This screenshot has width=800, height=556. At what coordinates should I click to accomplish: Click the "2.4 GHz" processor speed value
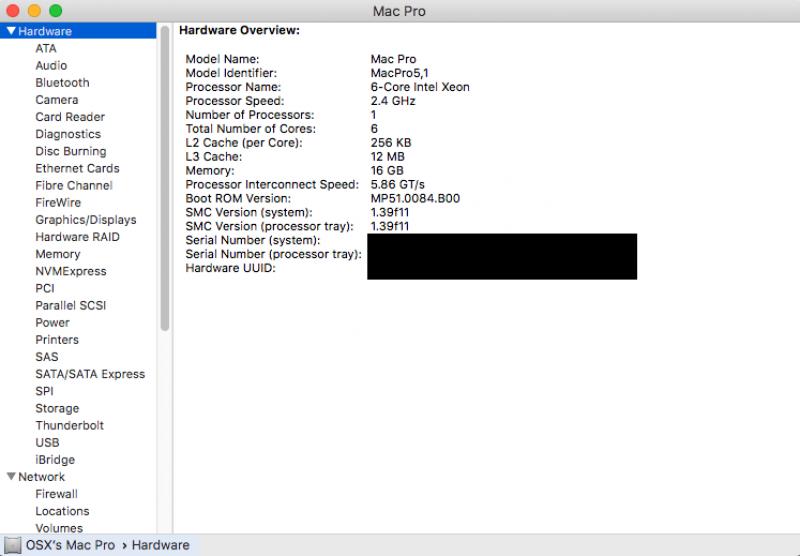coord(393,100)
